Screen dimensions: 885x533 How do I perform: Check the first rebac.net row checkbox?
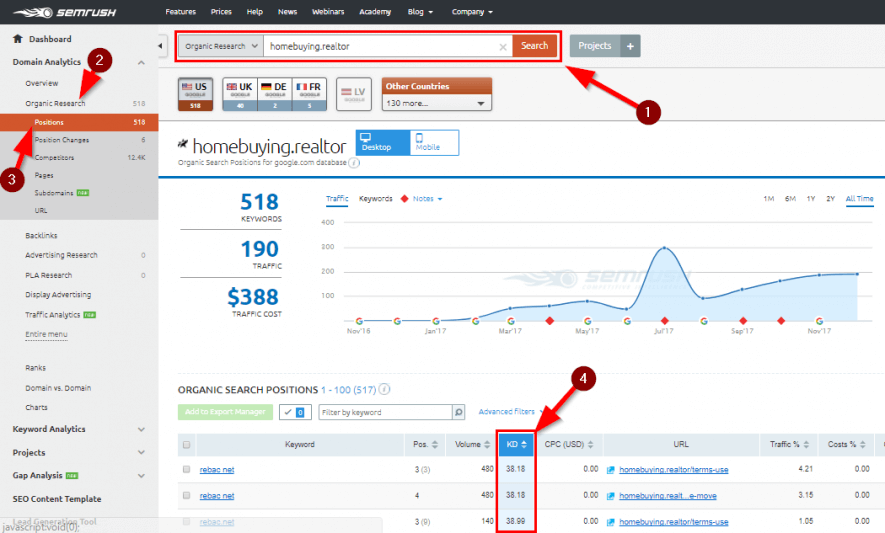click(186, 469)
